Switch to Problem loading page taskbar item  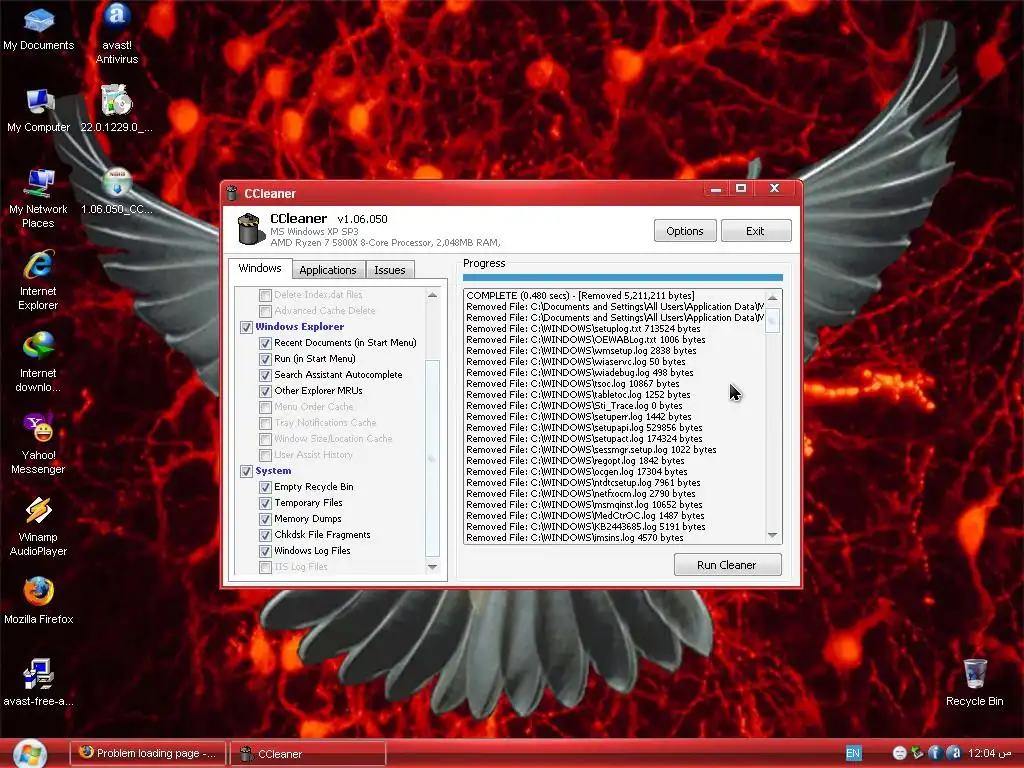coord(148,753)
